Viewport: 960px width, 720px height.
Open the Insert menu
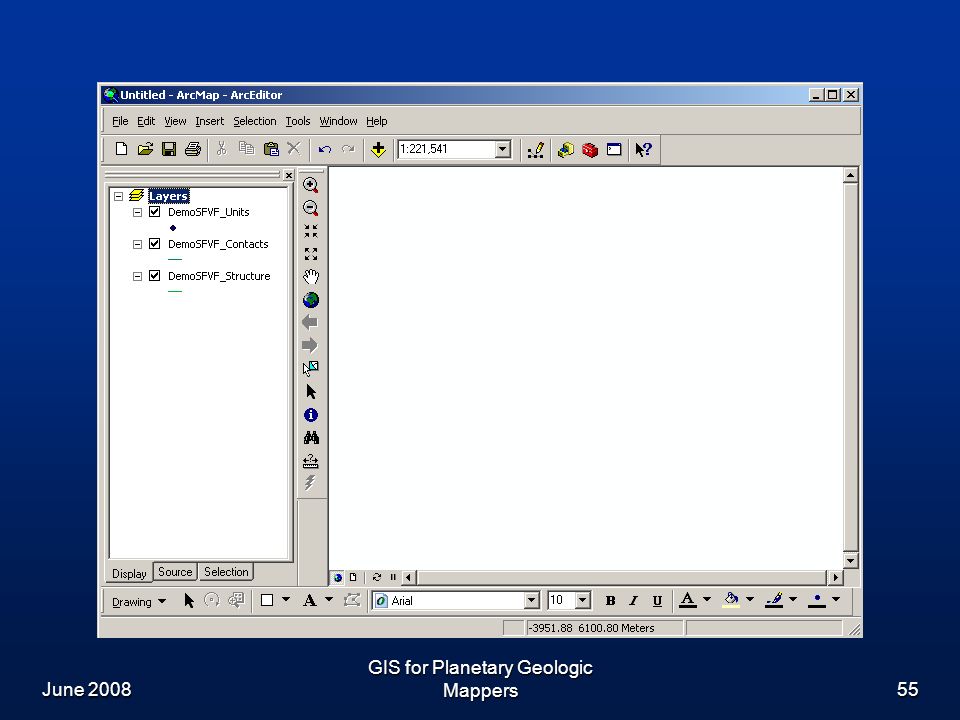209,121
